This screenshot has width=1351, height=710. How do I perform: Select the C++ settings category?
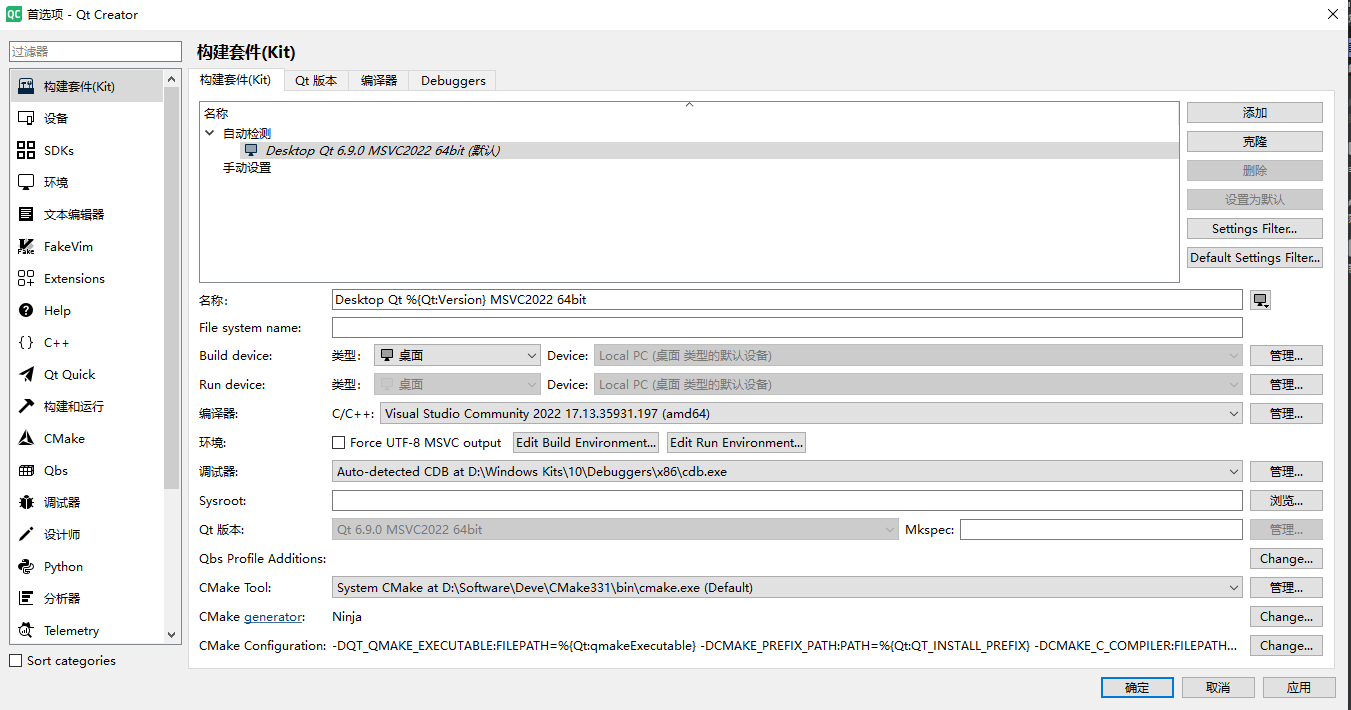click(87, 342)
